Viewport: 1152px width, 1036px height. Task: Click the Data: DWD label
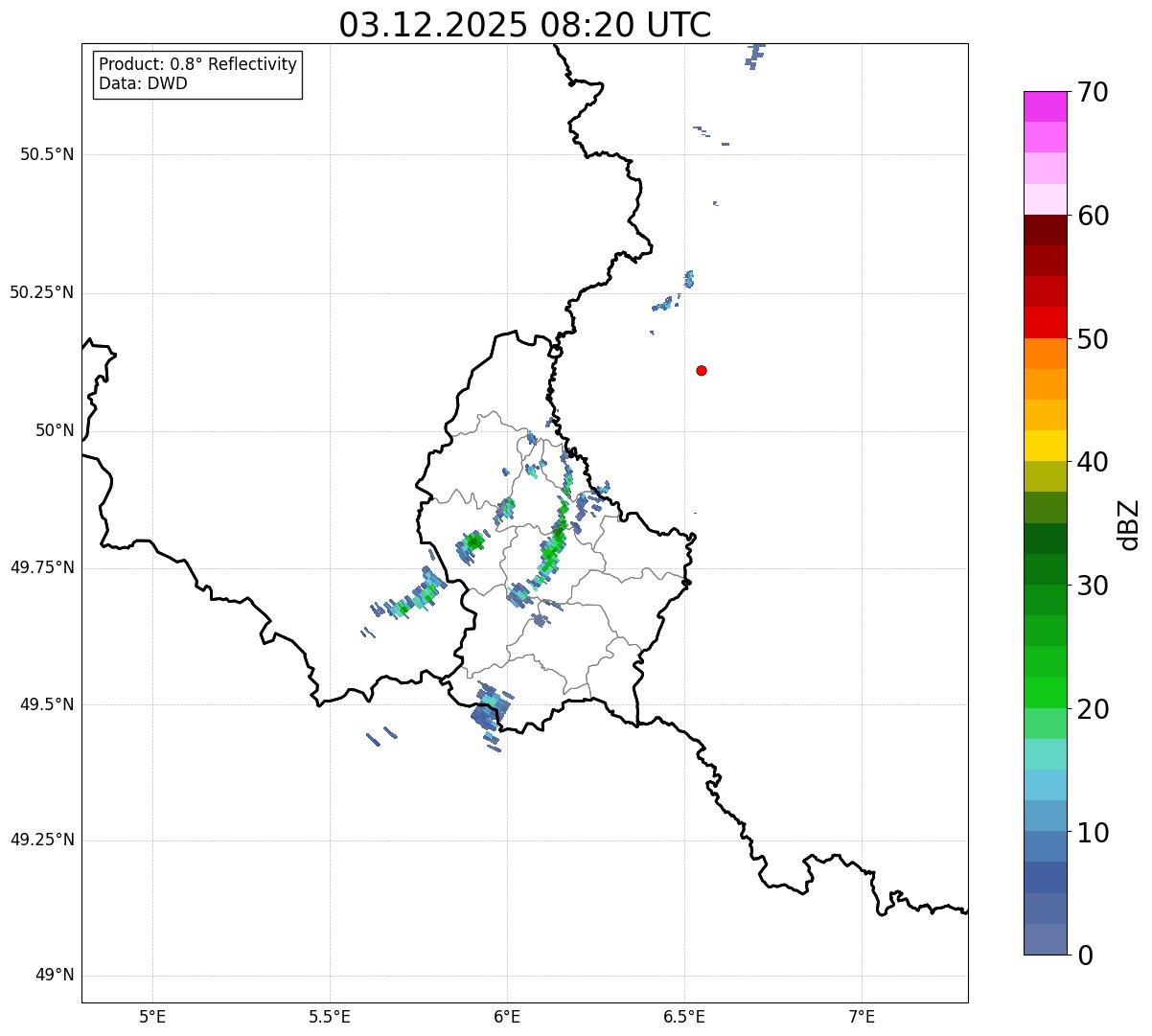click(x=143, y=83)
